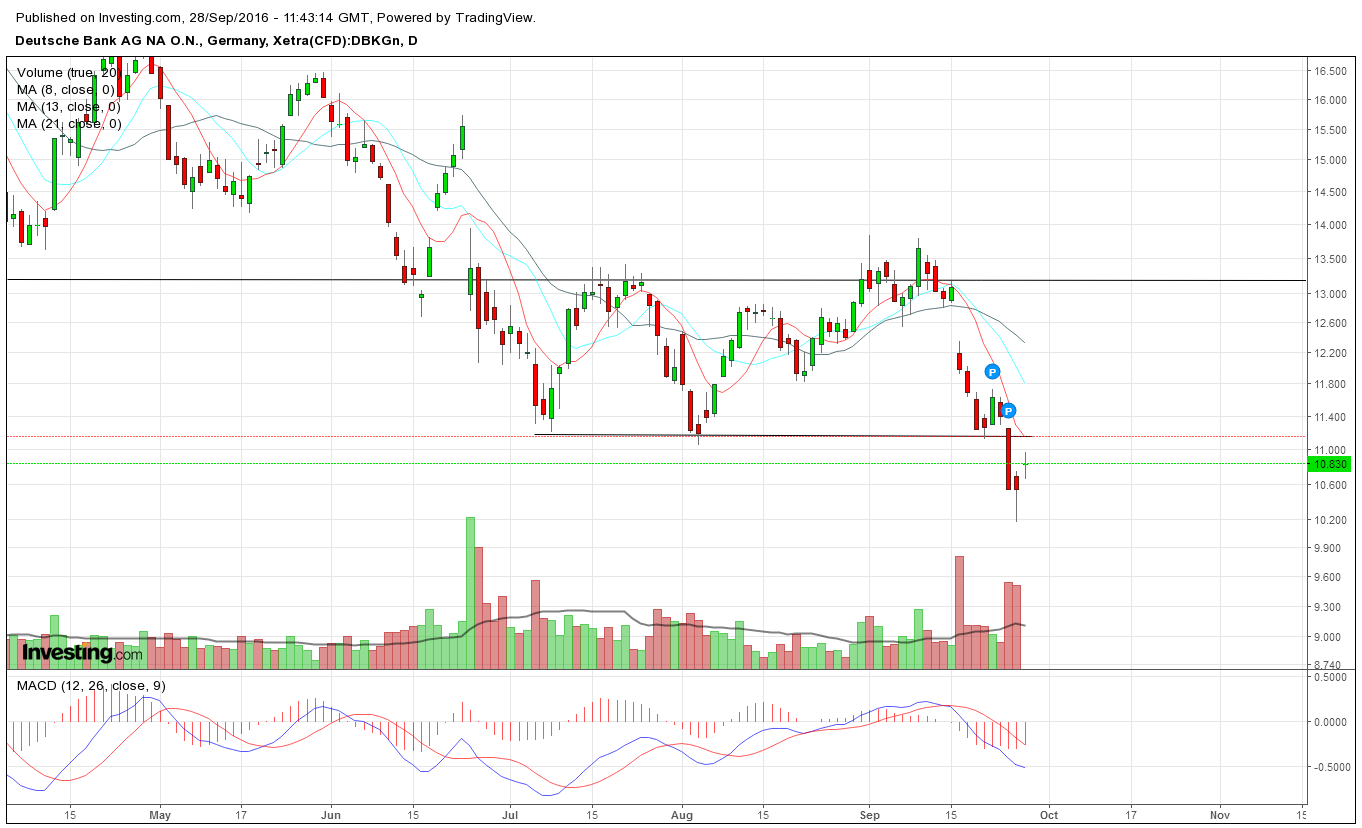Click the 'Jul' date axis label
Viewport: 1362px width, 828px height.
click(x=508, y=815)
